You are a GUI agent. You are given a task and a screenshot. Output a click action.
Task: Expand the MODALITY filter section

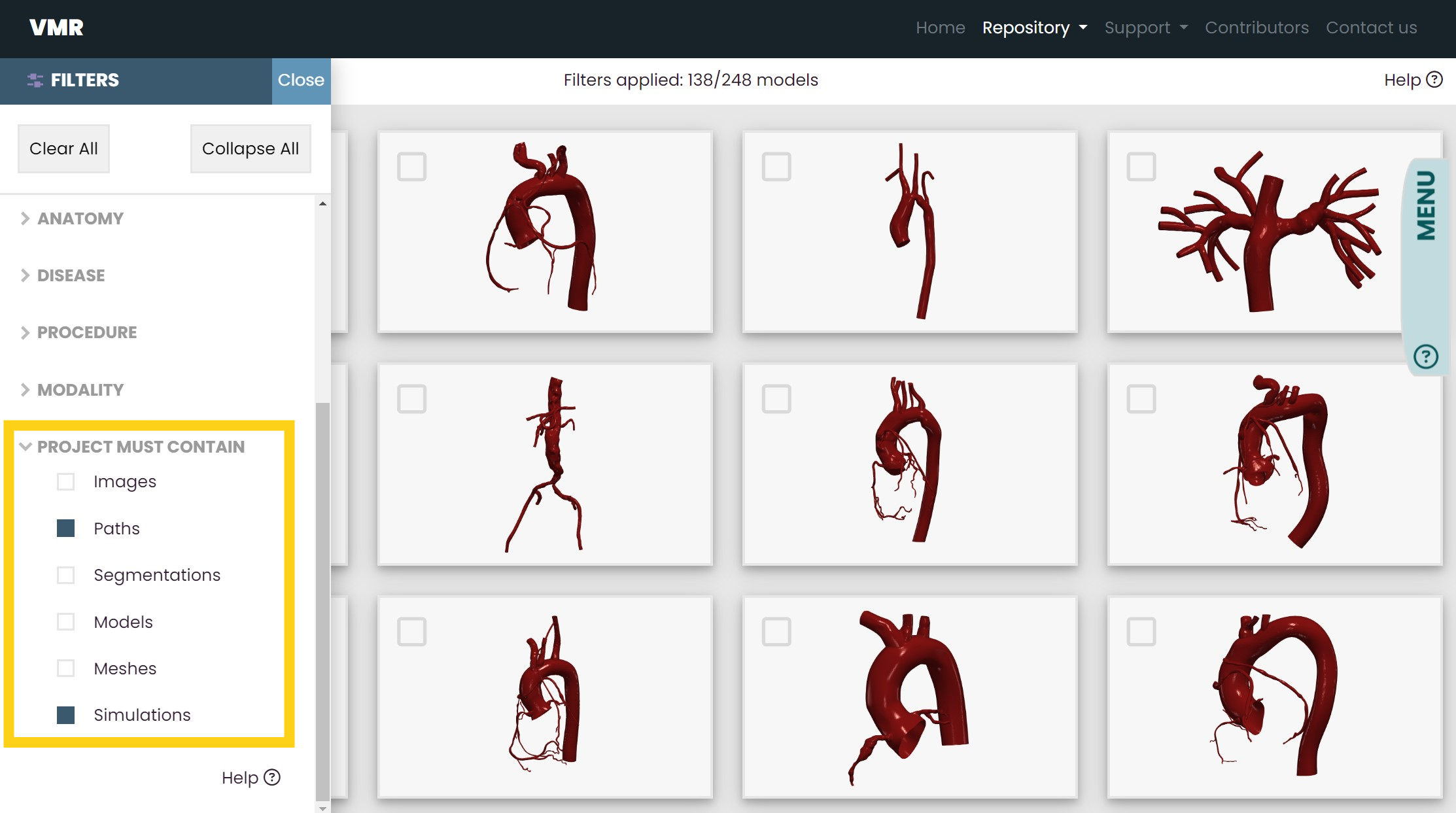pyautogui.click(x=80, y=389)
